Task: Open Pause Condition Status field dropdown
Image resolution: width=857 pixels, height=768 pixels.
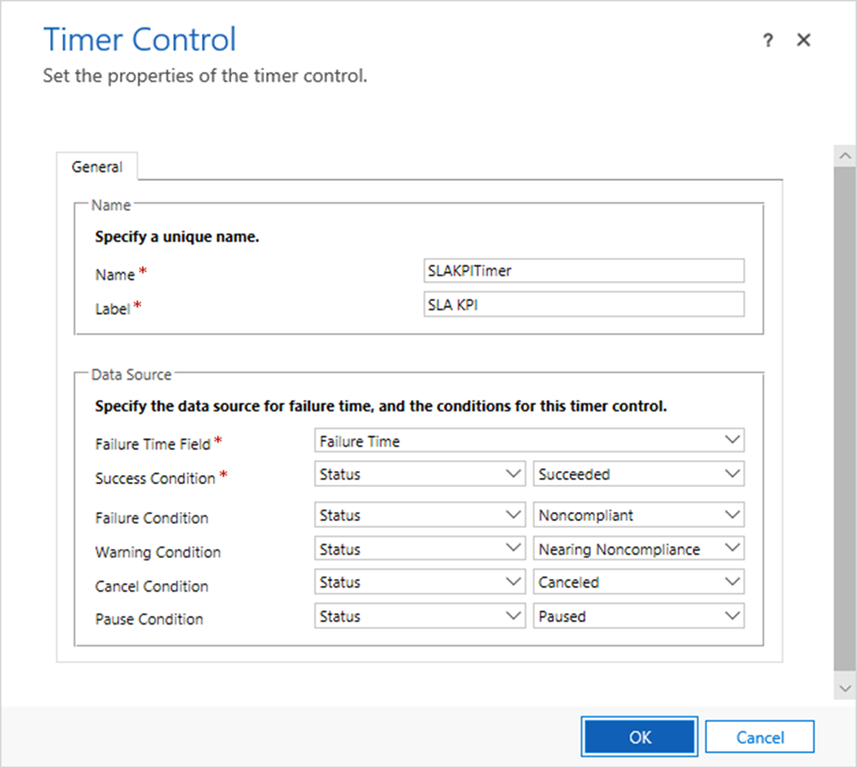Action: 419,617
